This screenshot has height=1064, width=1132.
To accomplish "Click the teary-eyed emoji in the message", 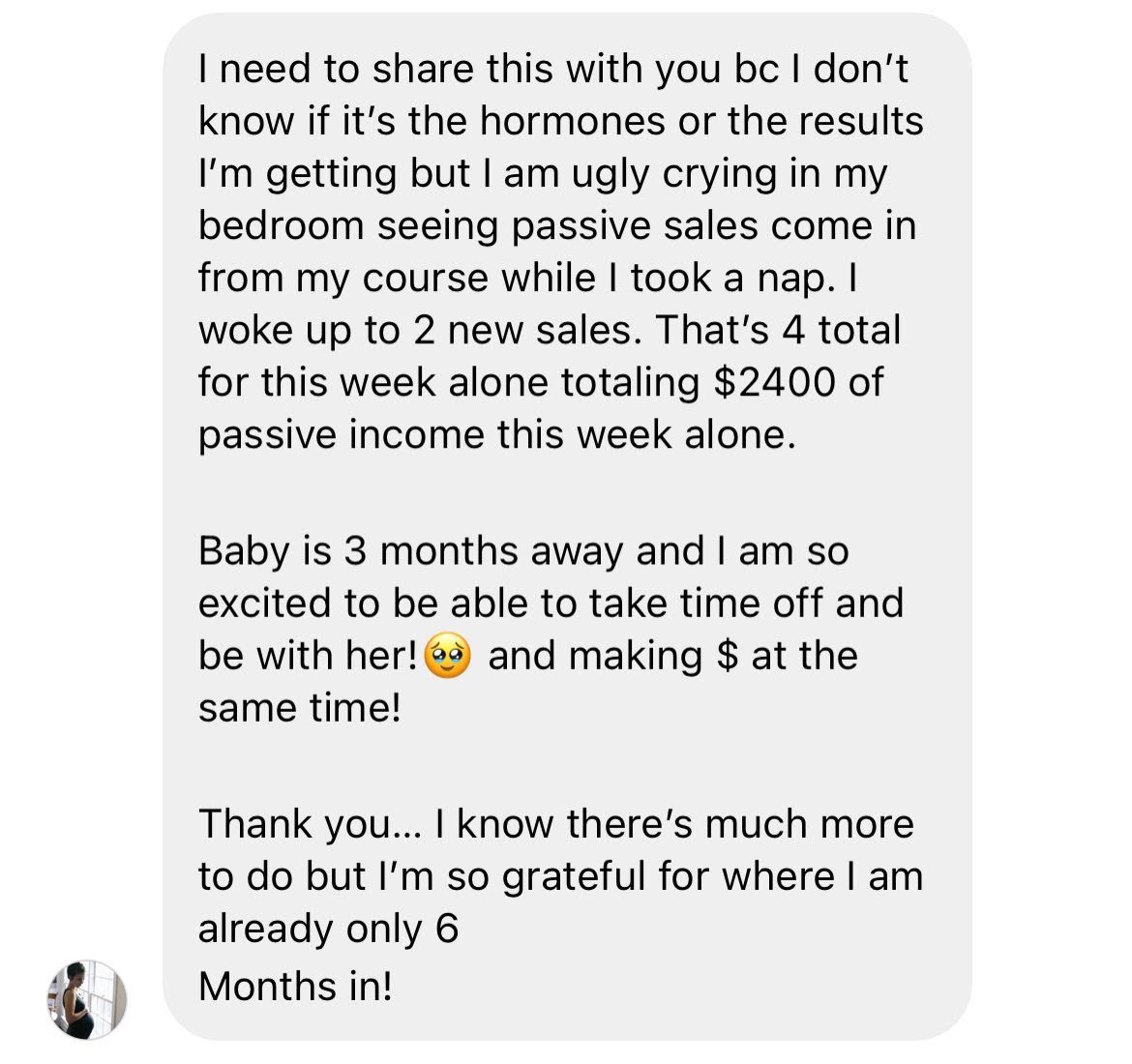I will [x=448, y=656].
